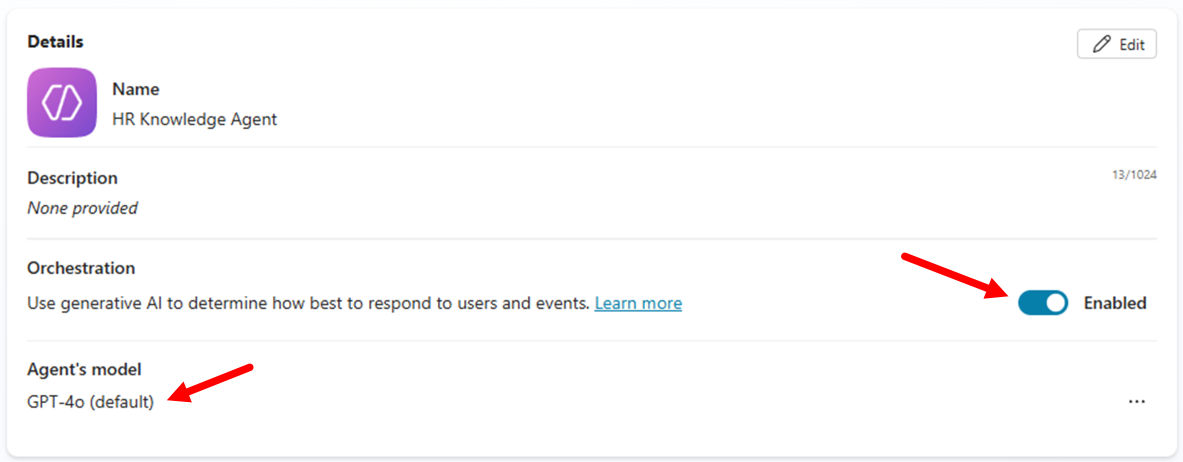Click the red arrow pointing to GPT-4o

click(210, 385)
